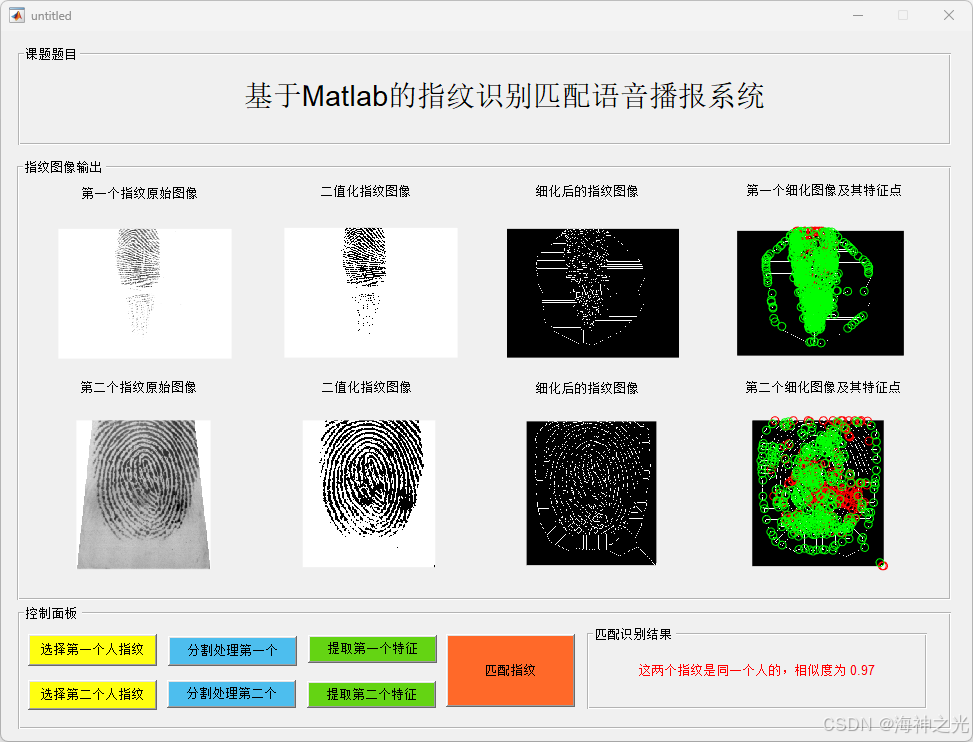This screenshot has height=742, width=973.
Task: Click the 课题题目 panel title
Action: click(51, 55)
